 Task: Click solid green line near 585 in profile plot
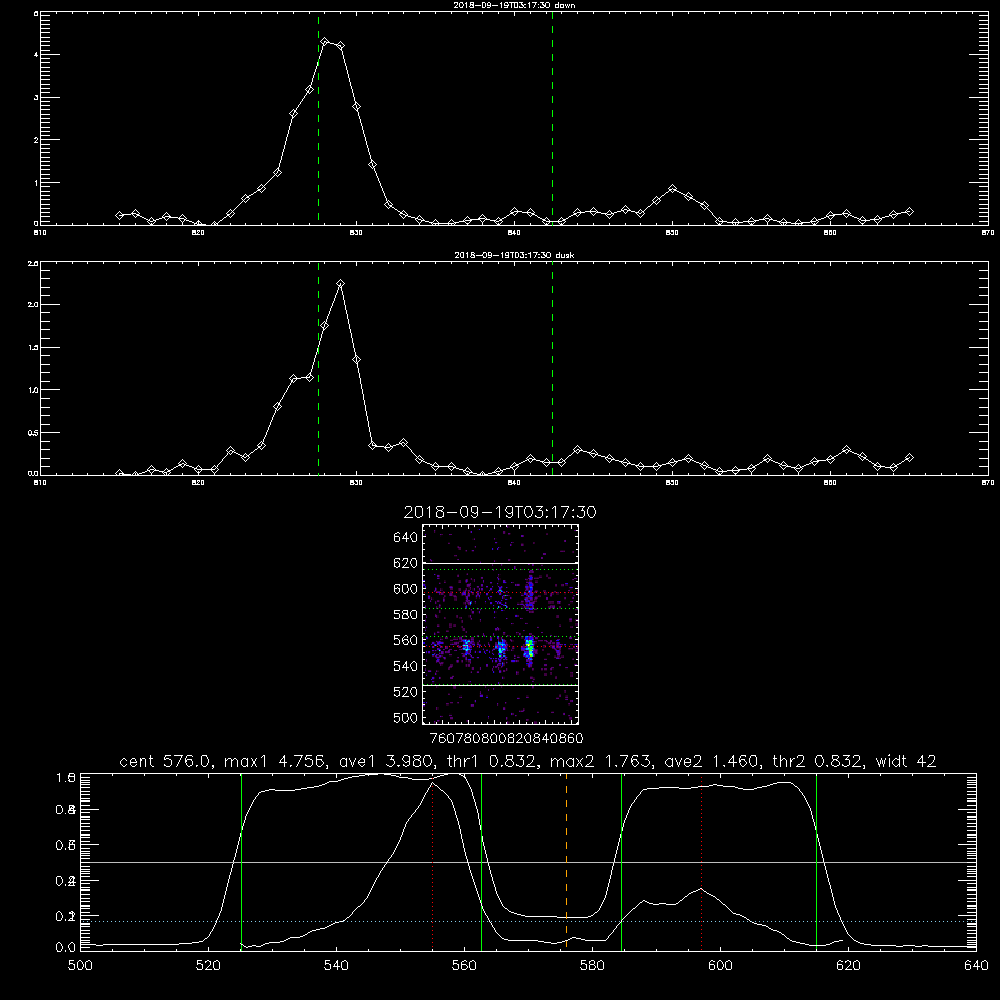[621, 861]
